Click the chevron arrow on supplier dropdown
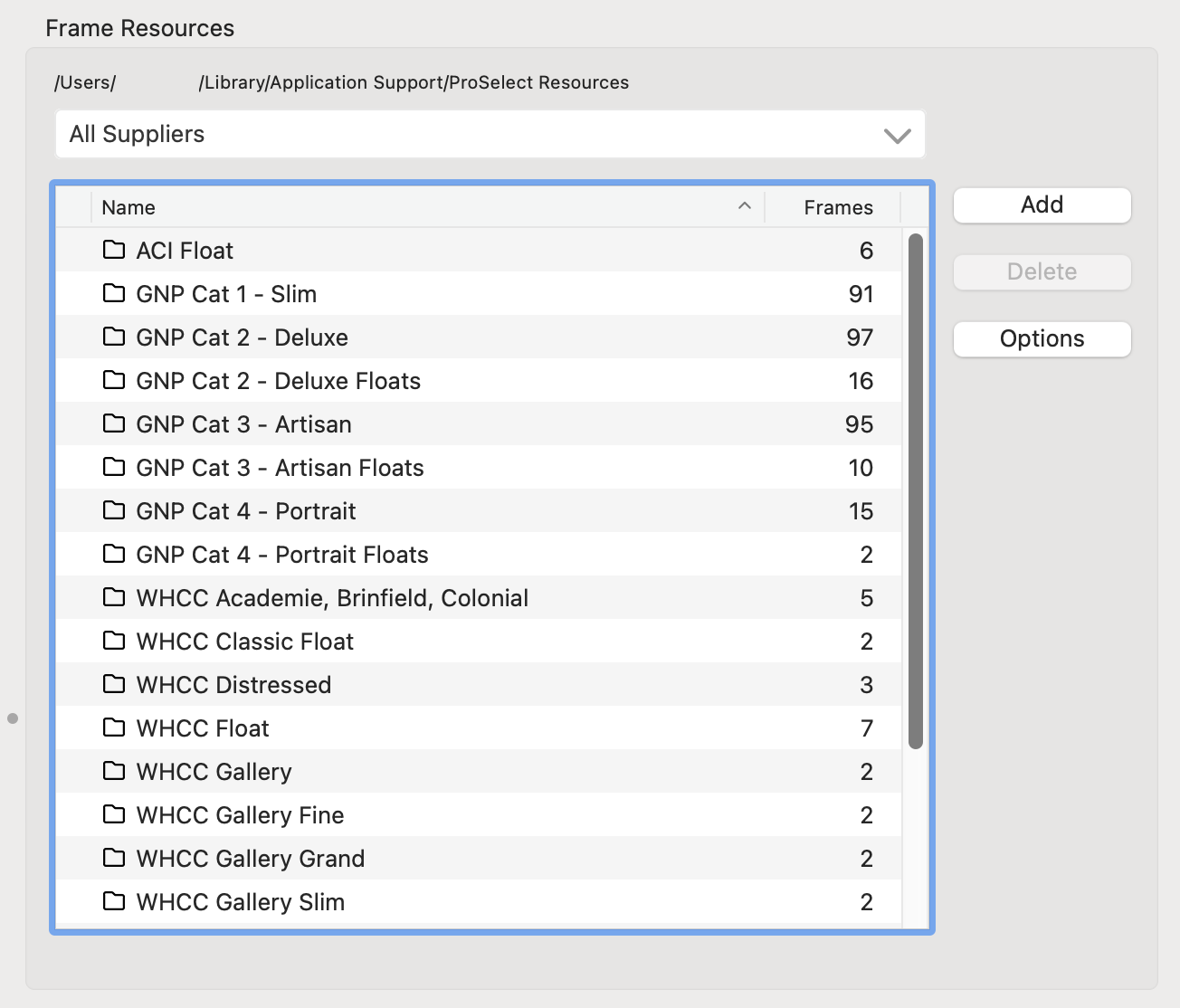Viewport: 1180px width, 1008px height. click(x=897, y=136)
